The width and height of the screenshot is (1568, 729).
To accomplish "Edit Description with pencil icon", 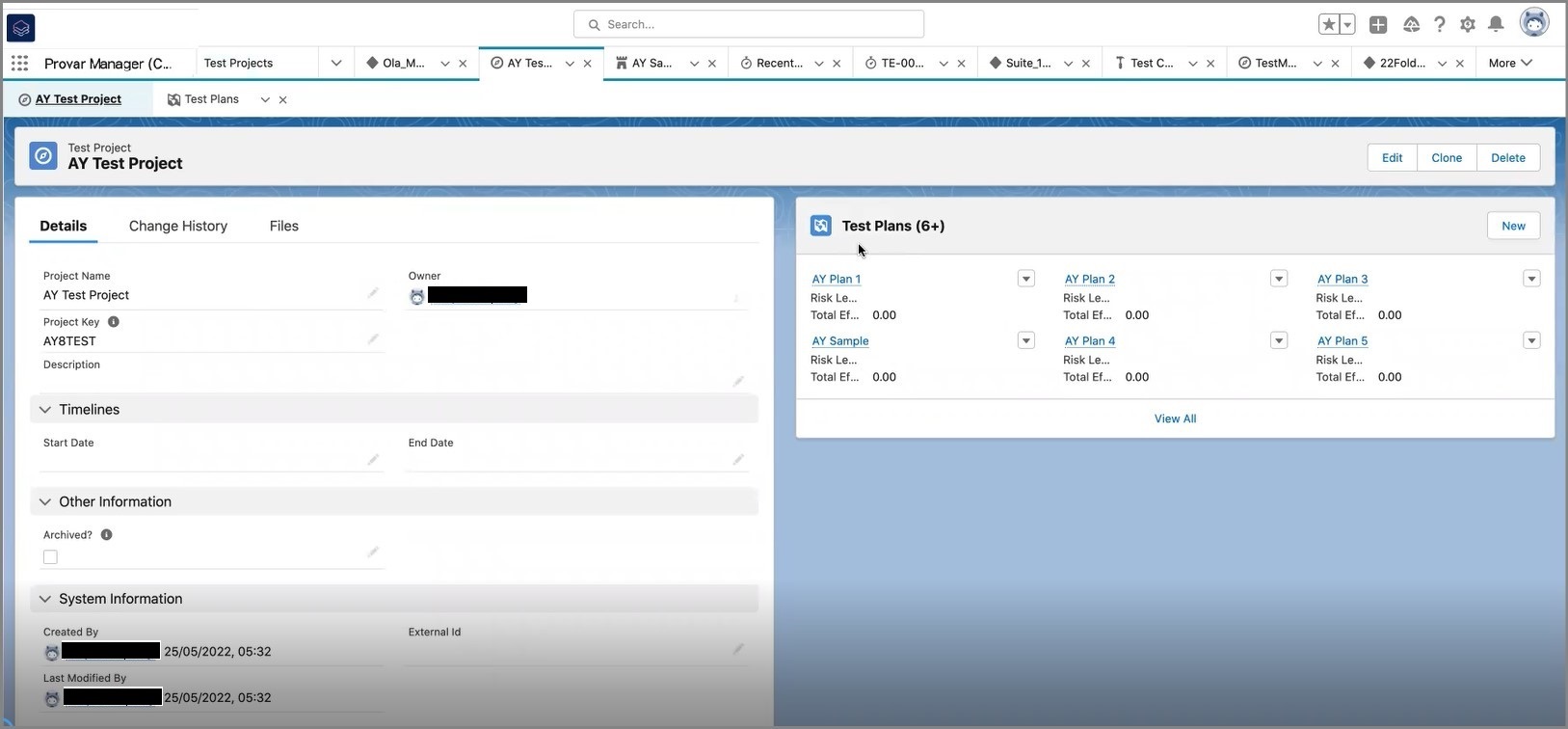I will click(738, 382).
